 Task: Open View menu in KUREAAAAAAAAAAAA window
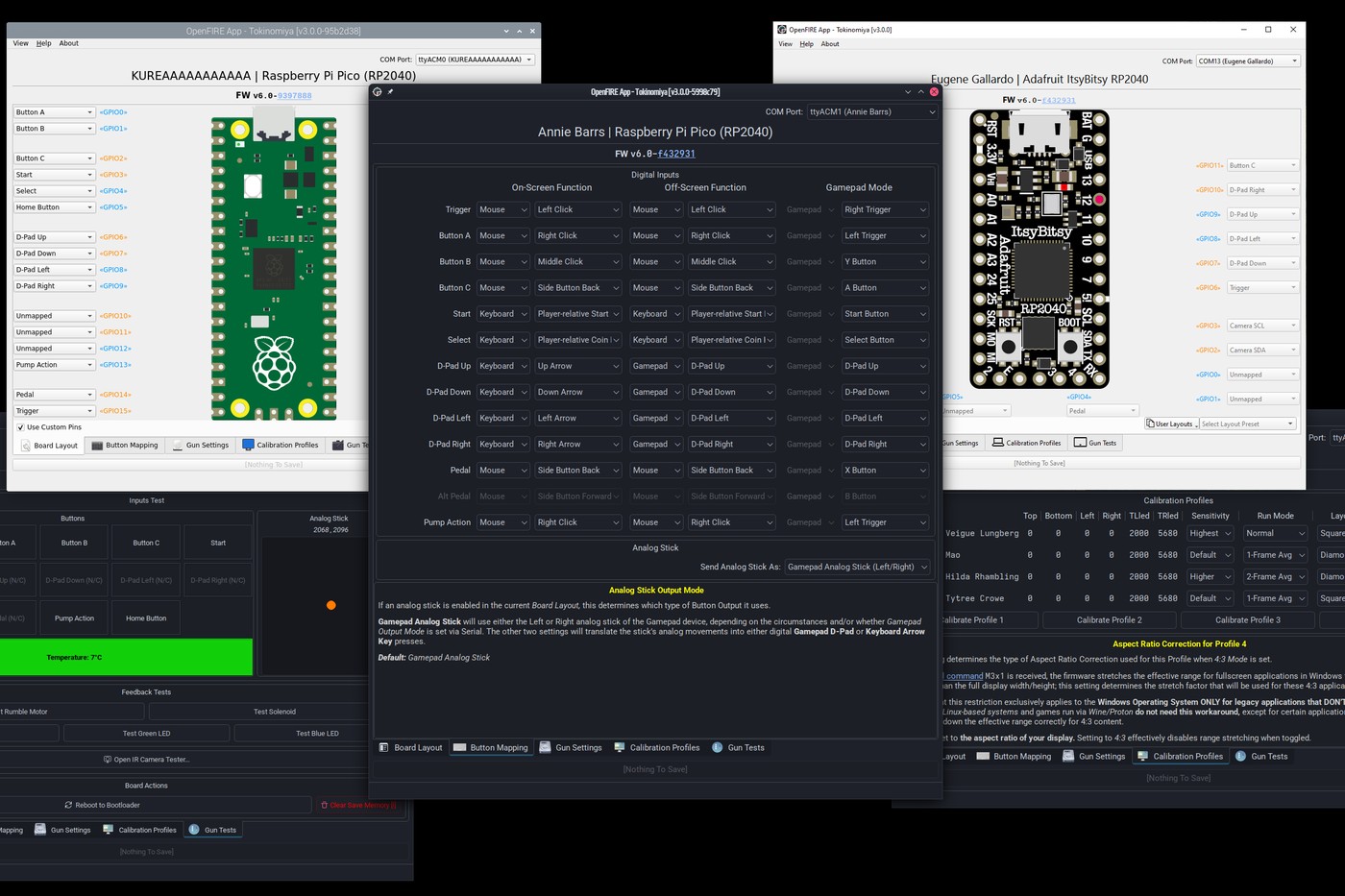click(x=20, y=43)
